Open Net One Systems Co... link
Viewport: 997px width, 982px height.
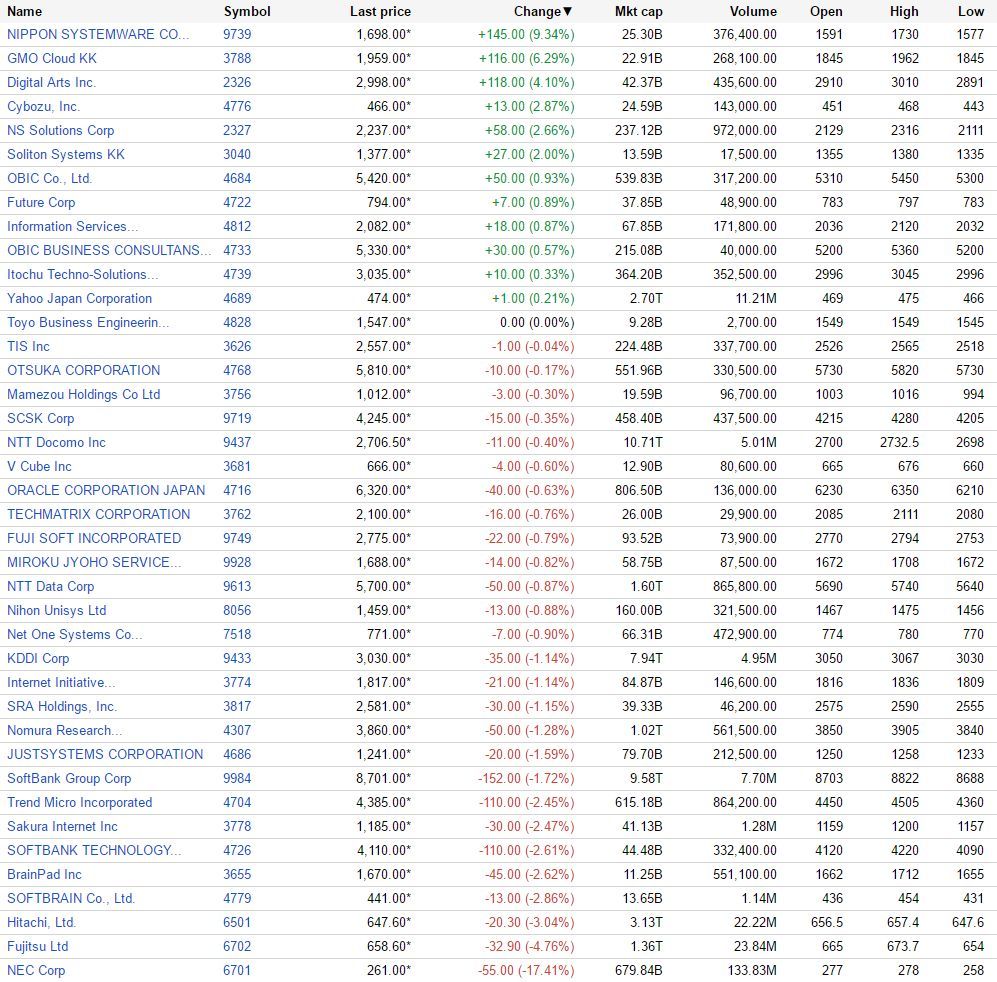(x=75, y=635)
